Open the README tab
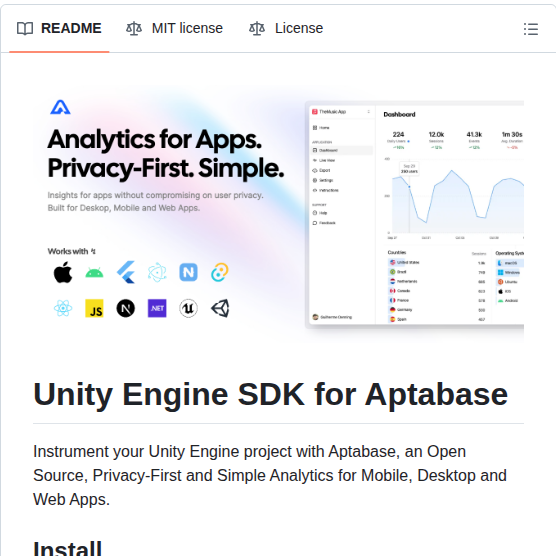556x556 pixels. [59, 28]
